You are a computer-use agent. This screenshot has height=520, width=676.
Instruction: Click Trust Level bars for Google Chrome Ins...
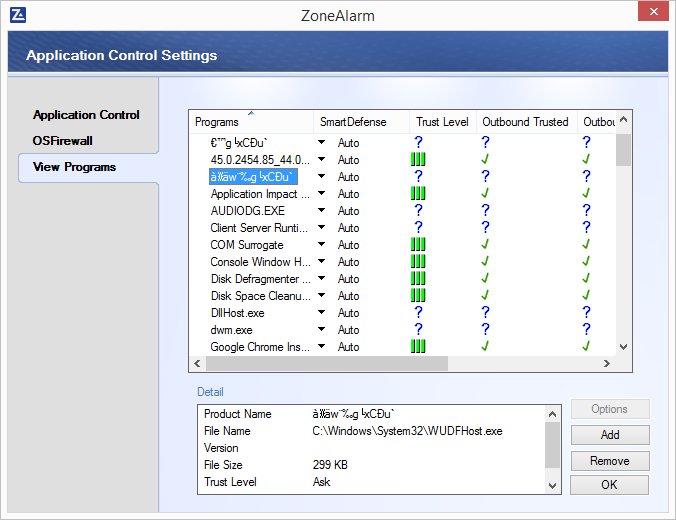[x=418, y=346]
